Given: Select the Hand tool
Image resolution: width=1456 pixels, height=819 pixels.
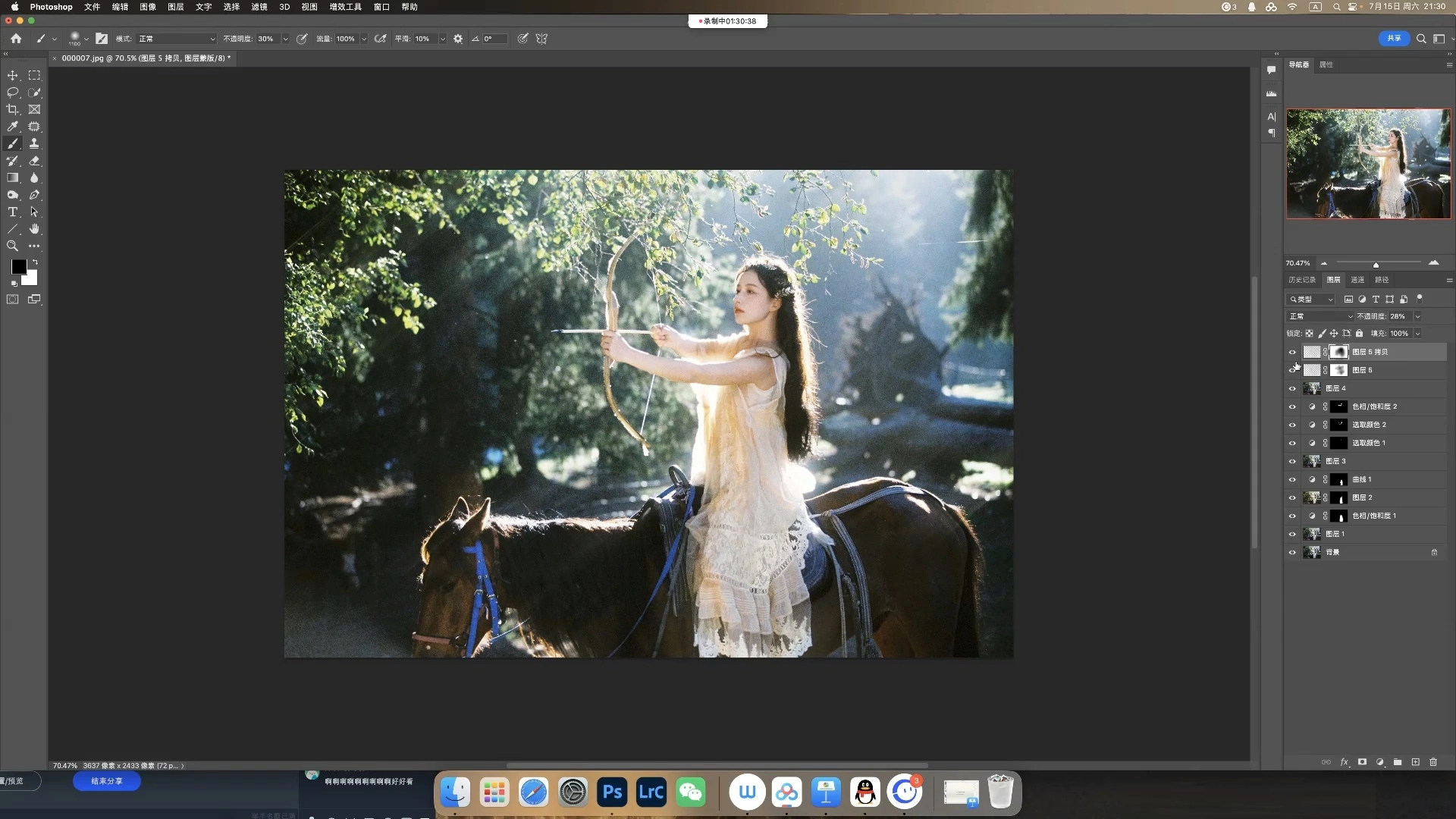Looking at the screenshot, I should coord(34,229).
